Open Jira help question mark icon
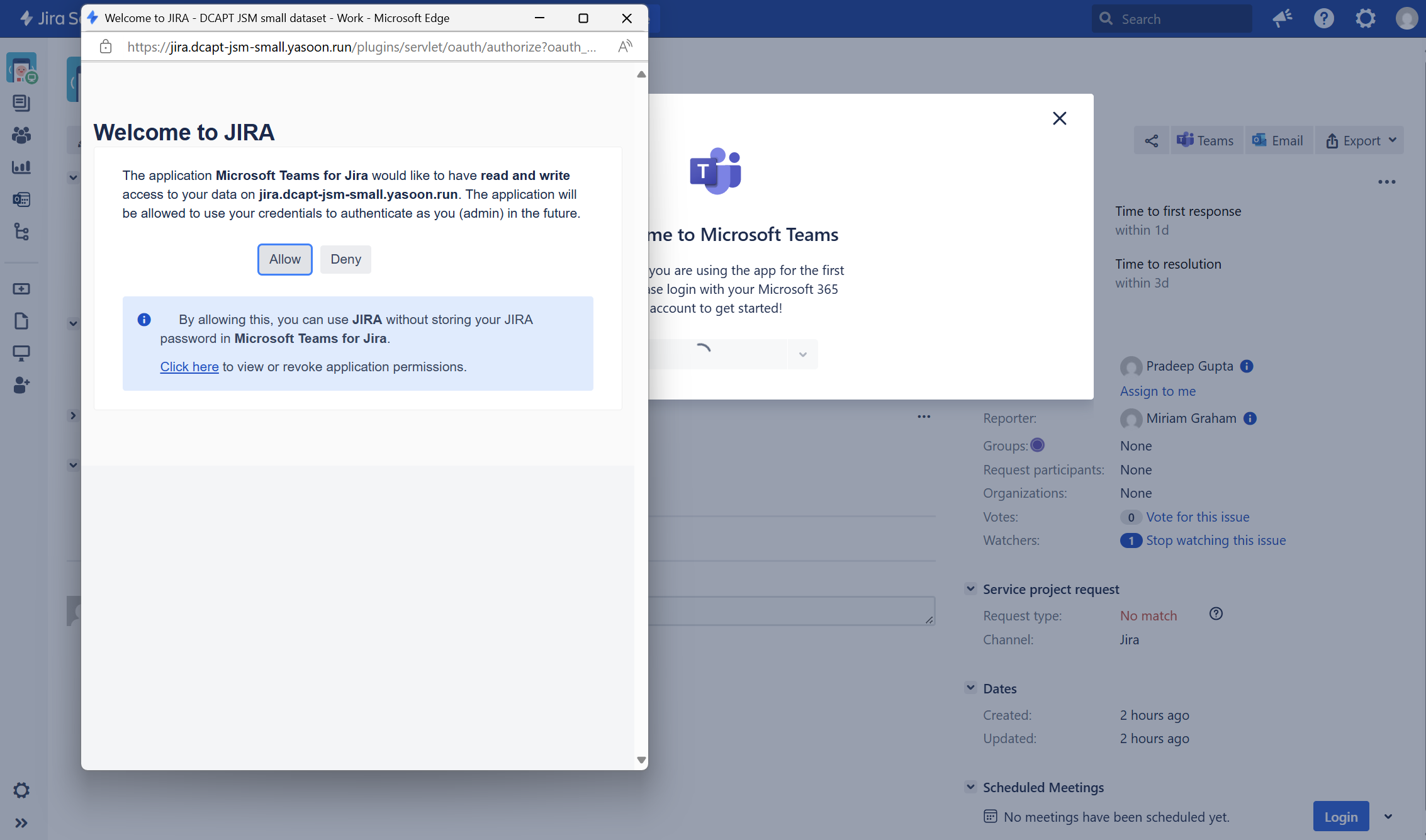Viewport: 1426px width, 840px height. point(1323,19)
